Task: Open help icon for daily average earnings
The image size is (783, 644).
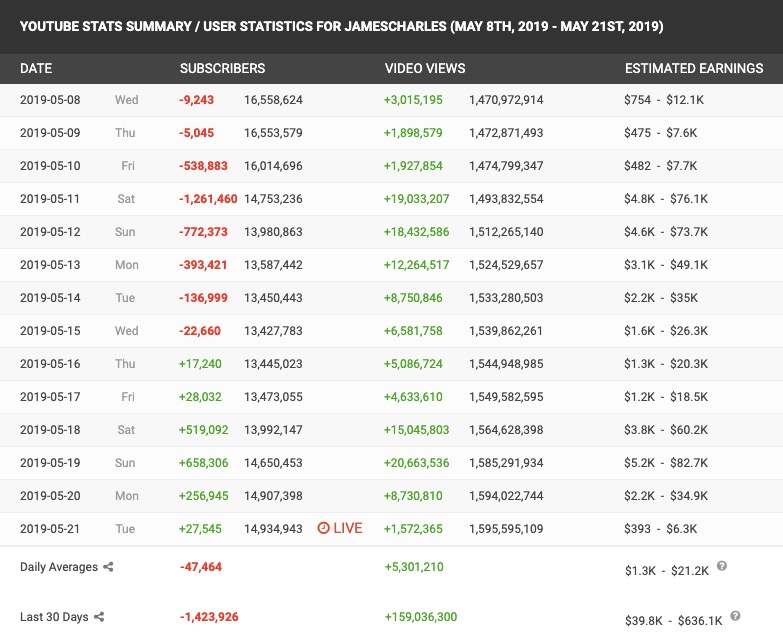Action: point(722,566)
